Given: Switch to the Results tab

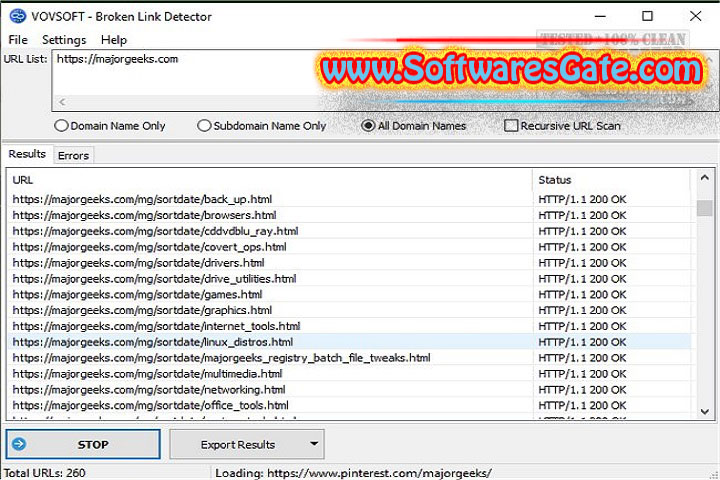Looking at the screenshot, I should 27,154.
